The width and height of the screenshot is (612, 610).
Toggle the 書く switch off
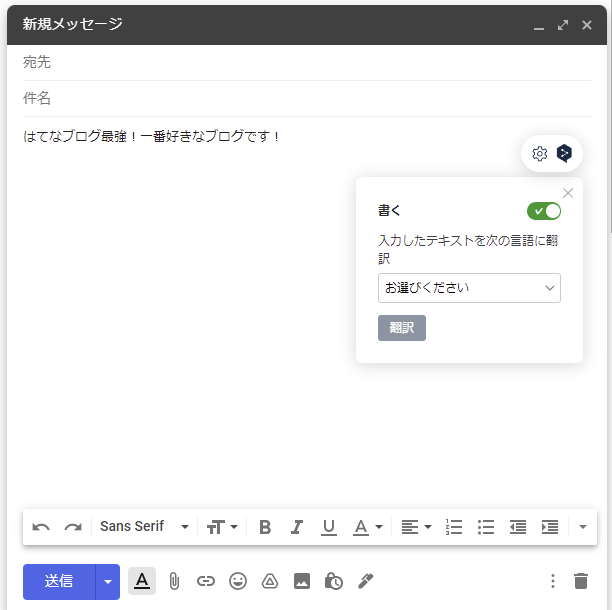[x=544, y=211]
